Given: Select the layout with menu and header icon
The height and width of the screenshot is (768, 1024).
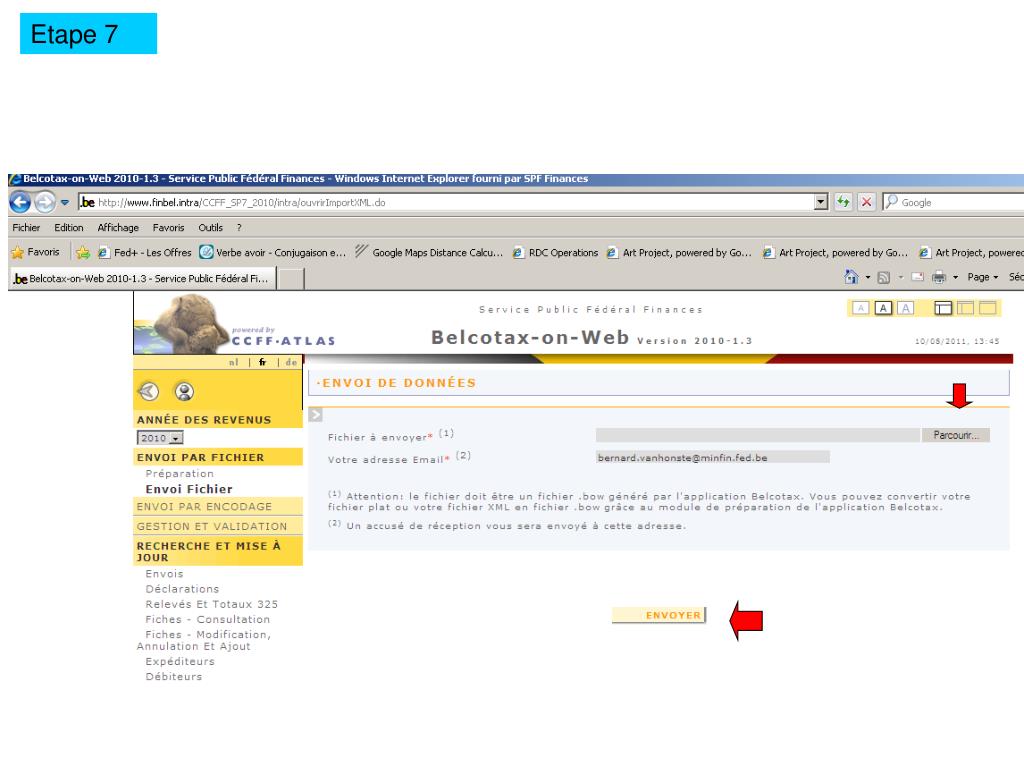Looking at the screenshot, I should (x=943, y=308).
